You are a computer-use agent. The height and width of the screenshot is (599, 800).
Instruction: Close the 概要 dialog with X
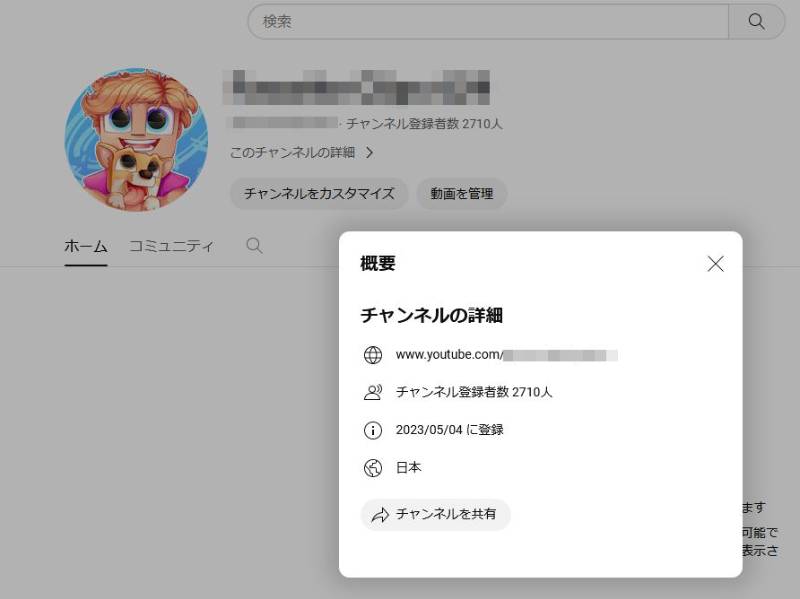(715, 264)
